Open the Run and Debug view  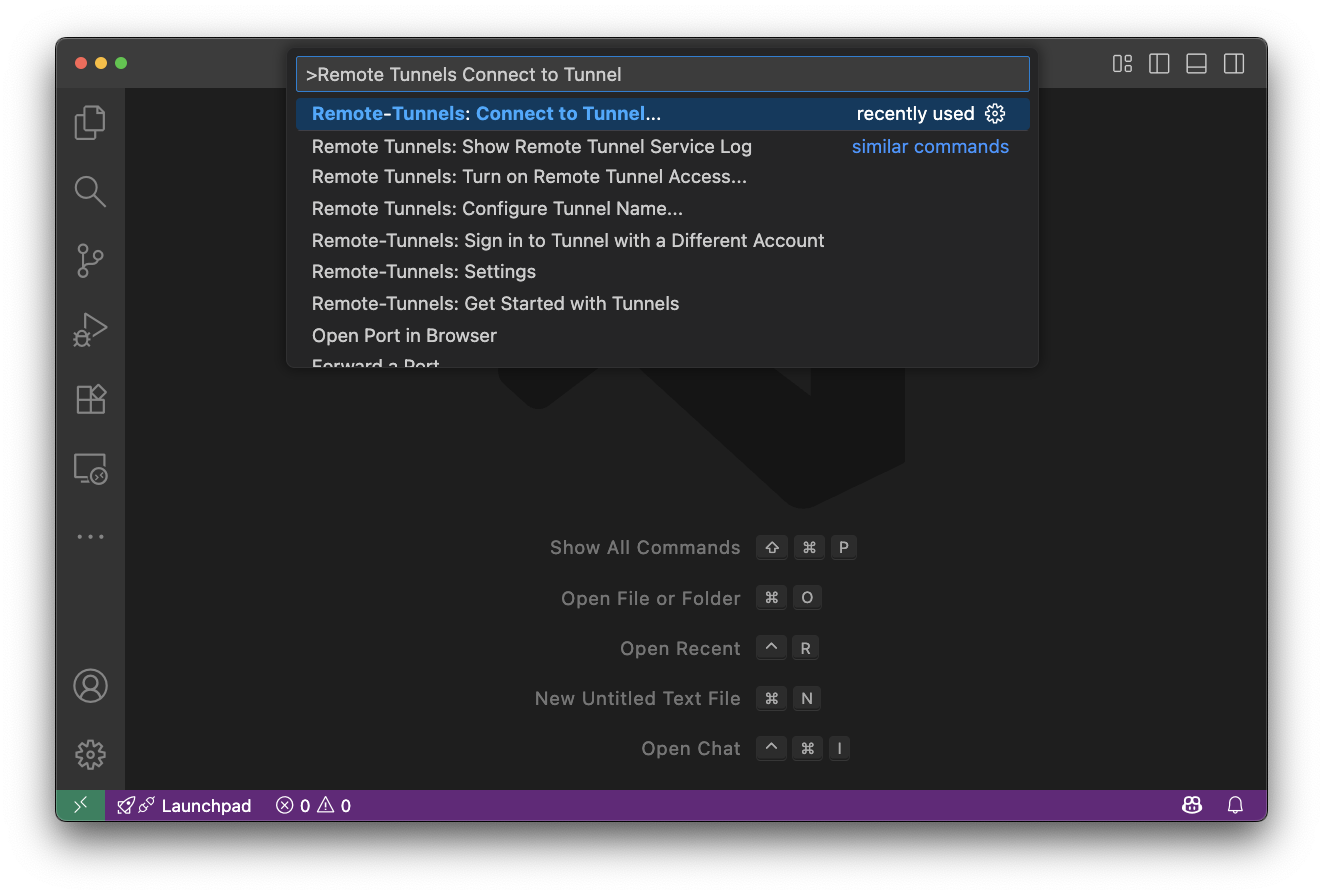[x=90, y=329]
